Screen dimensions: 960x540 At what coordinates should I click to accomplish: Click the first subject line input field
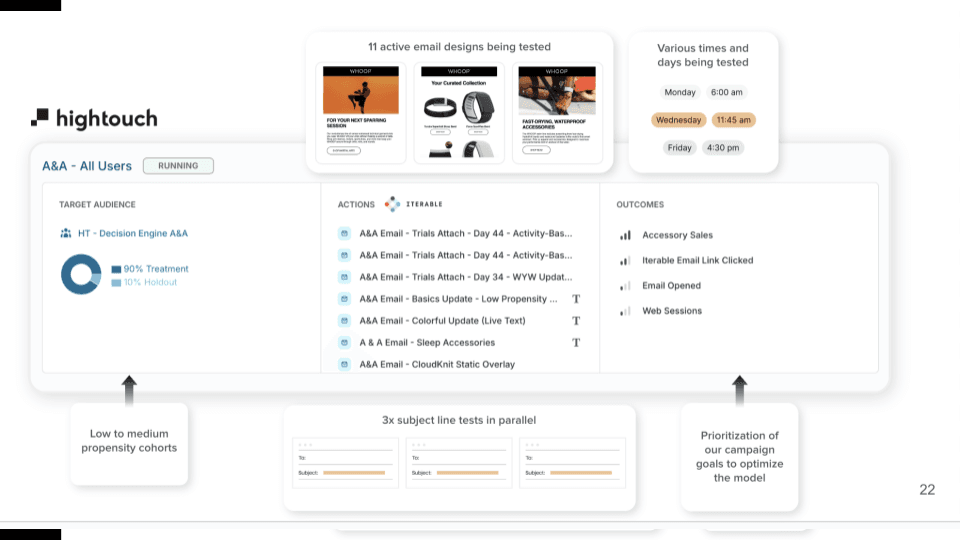pos(354,472)
